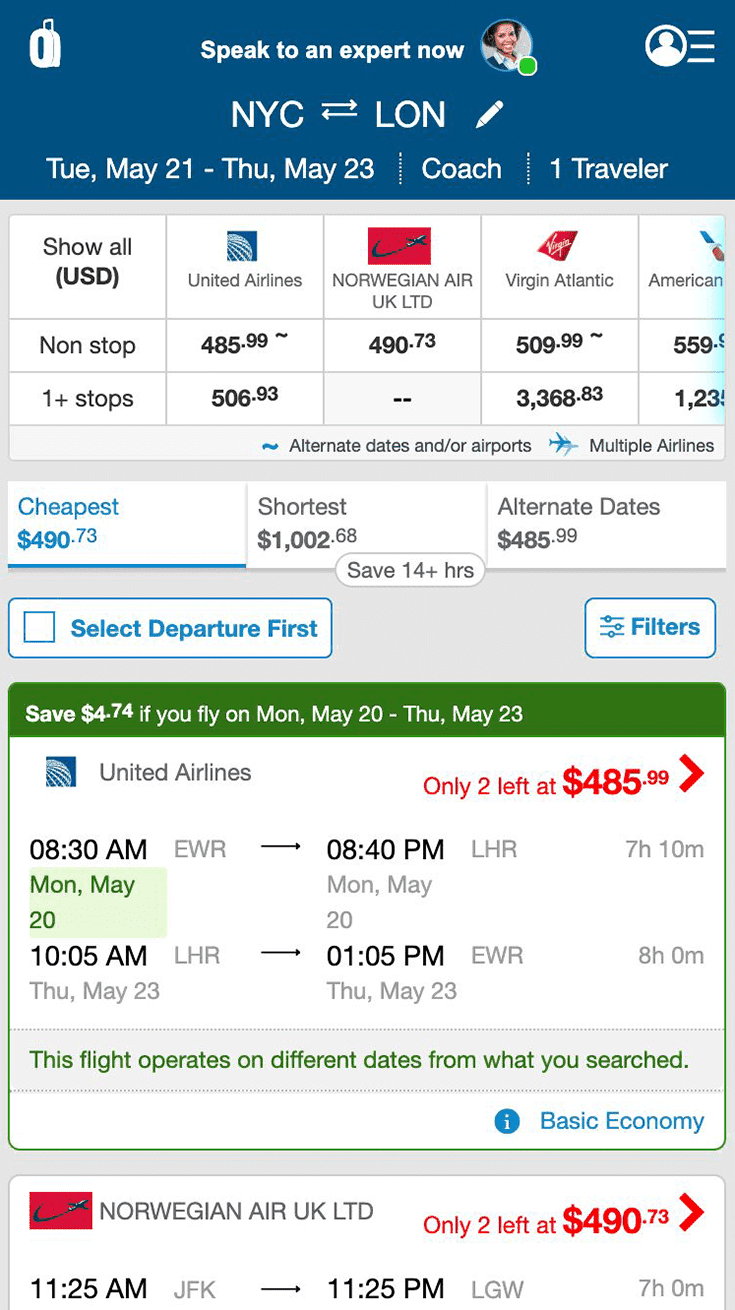The image size is (735, 1310).
Task: Edit route with the pencil icon
Action: [490, 115]
